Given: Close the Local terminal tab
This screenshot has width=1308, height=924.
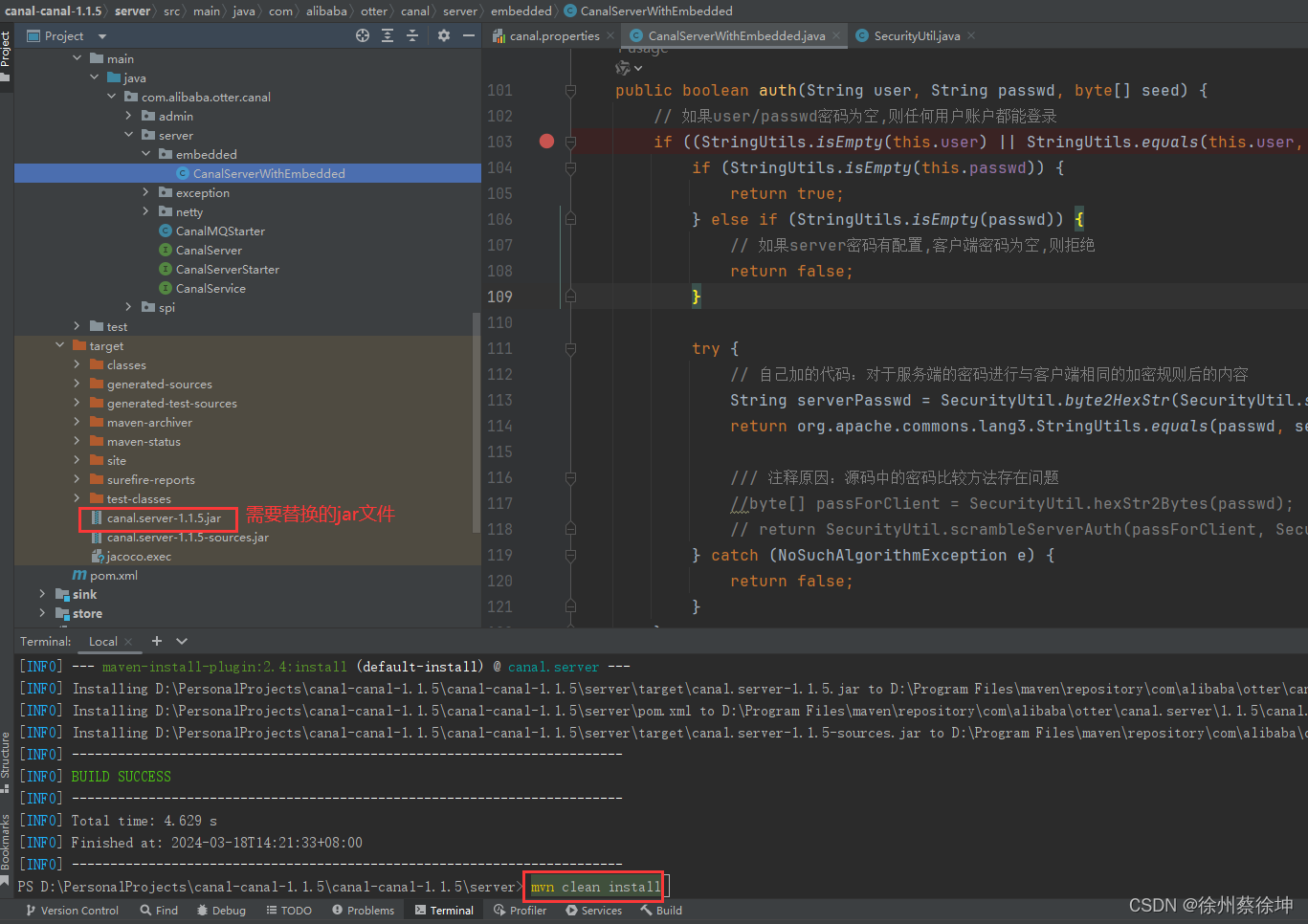Looking at the screenshot, I should [x=128, y=642].
